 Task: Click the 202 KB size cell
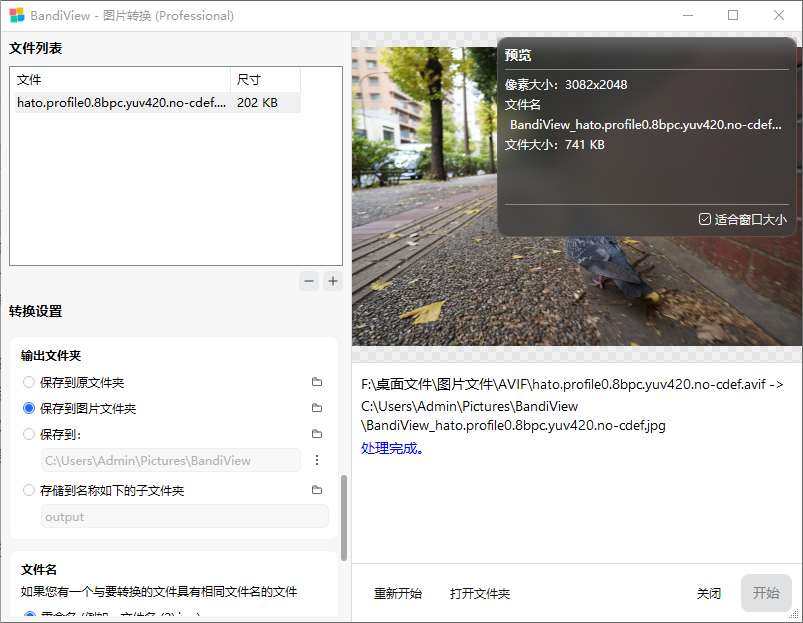click(257, 103)
